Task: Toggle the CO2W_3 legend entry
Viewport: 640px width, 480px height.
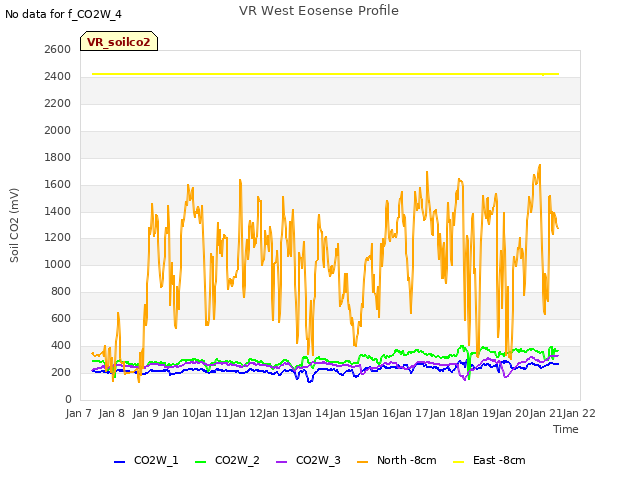Action: pos(308,460)
